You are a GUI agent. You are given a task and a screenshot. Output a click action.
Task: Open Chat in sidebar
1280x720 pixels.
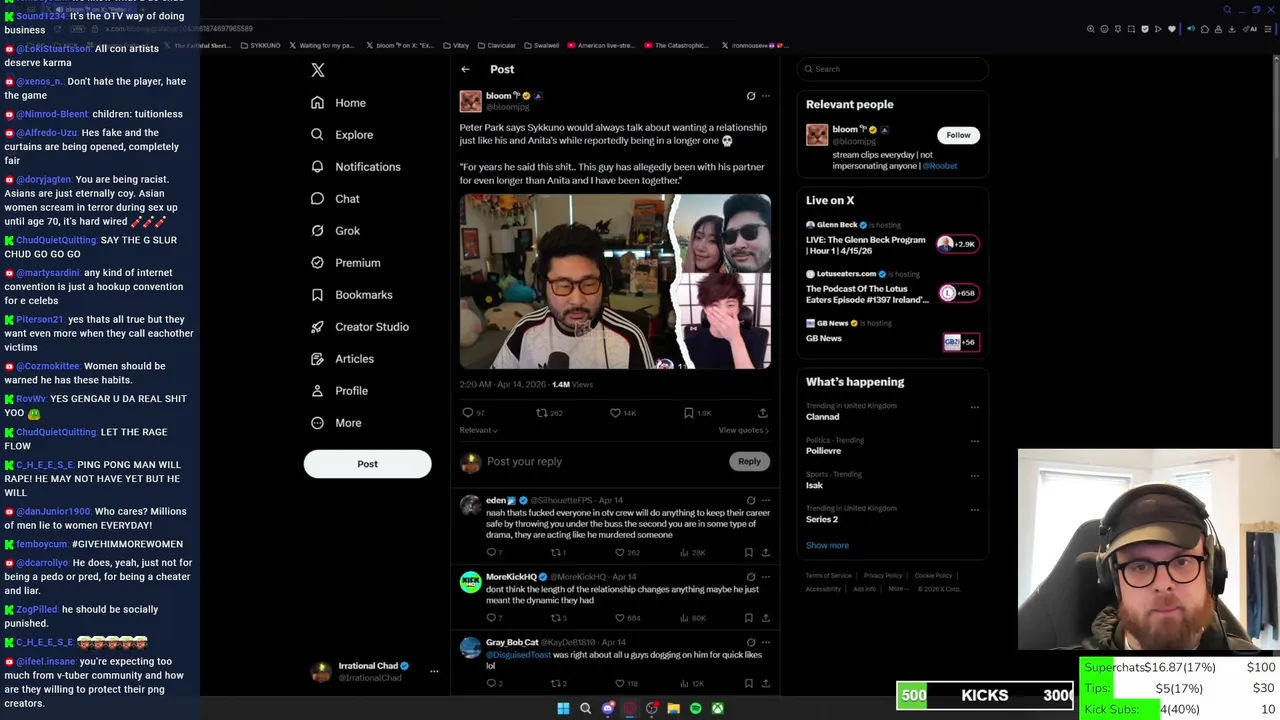click(x=335, y=199)
